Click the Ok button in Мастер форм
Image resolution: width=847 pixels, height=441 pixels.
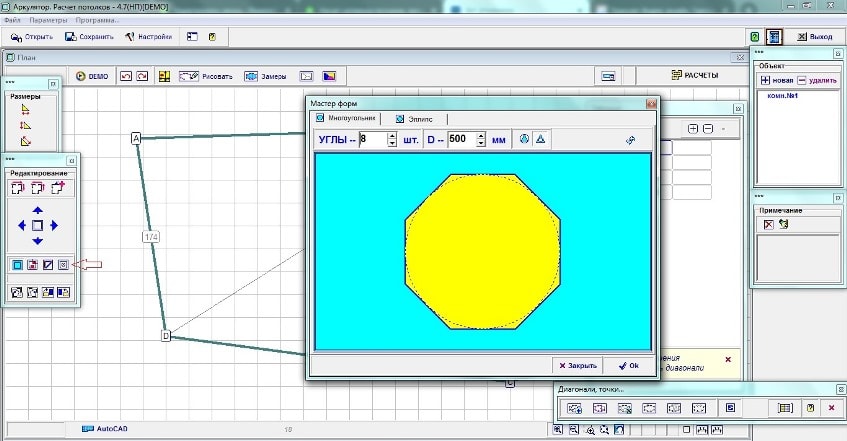pyautogui.click(x=629, y=366)
